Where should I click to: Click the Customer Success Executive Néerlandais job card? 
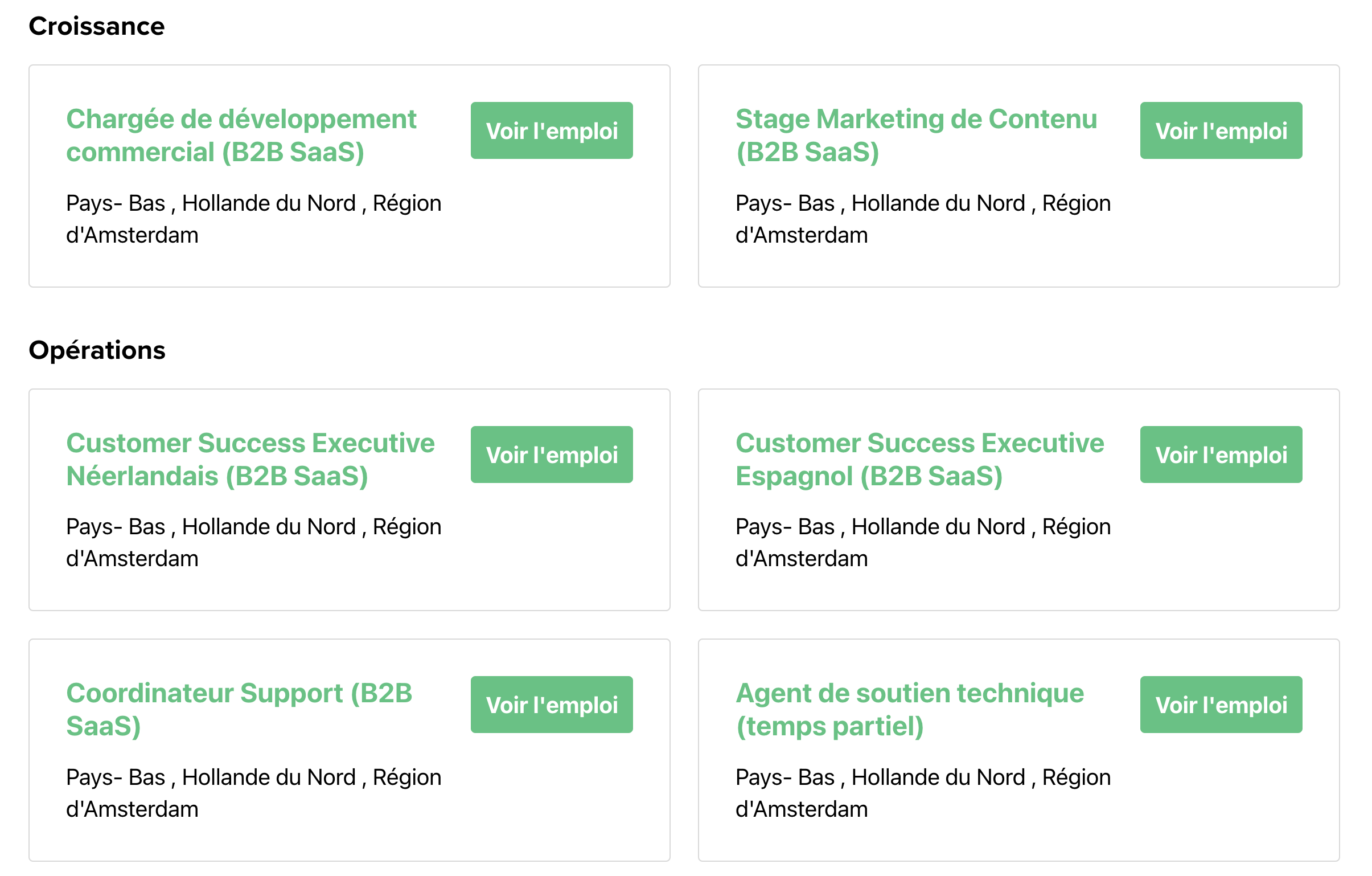(x=349, y=499)
